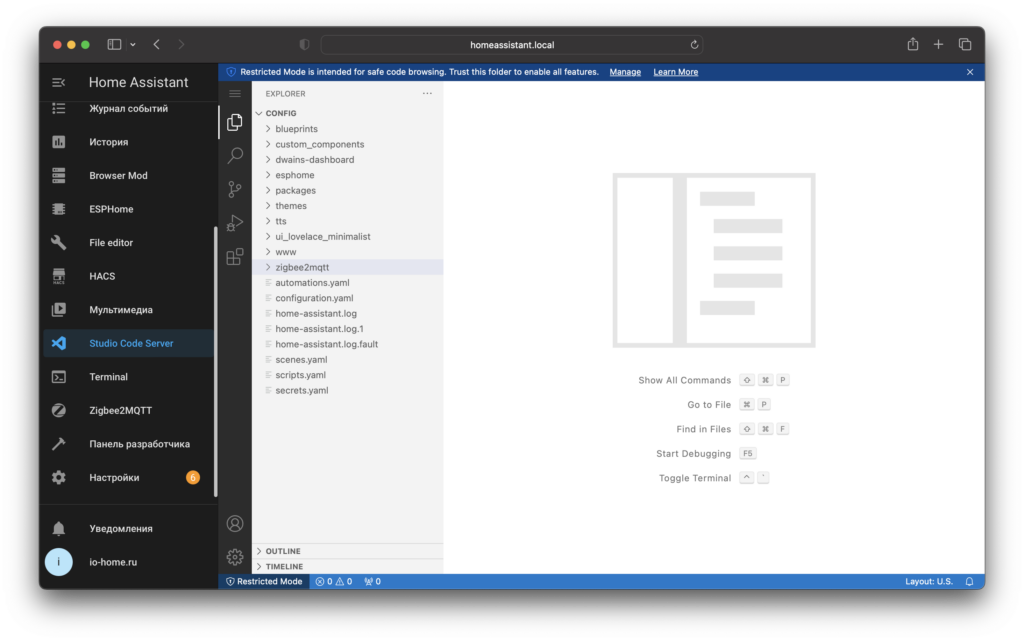
Task: Expand the packages folder
Action: (x=347, y=191)
